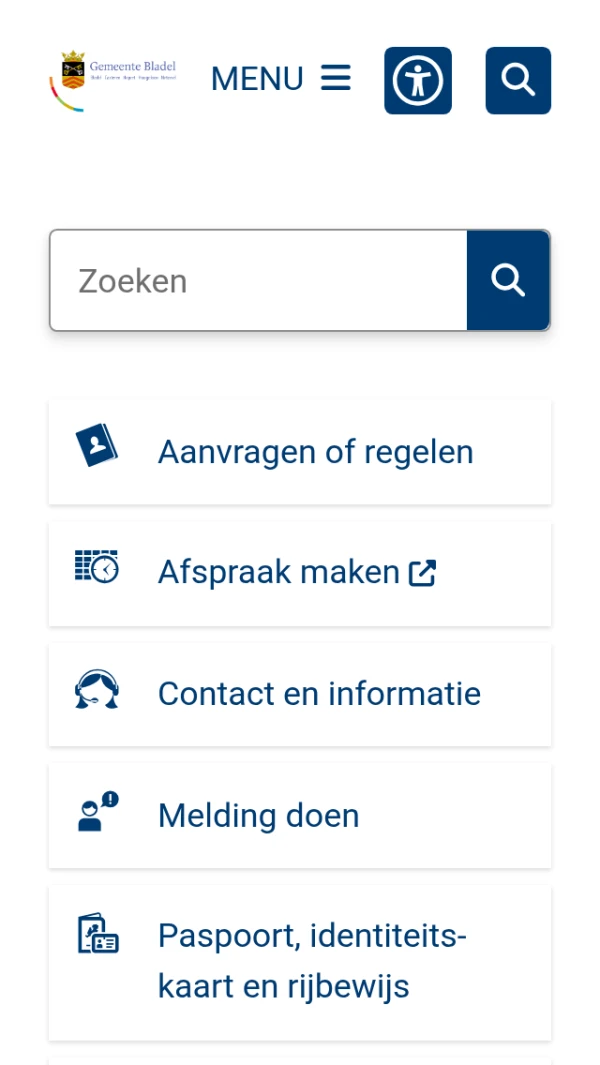Click the Afspraak maken calendar clock icon

tap(97, 567)
